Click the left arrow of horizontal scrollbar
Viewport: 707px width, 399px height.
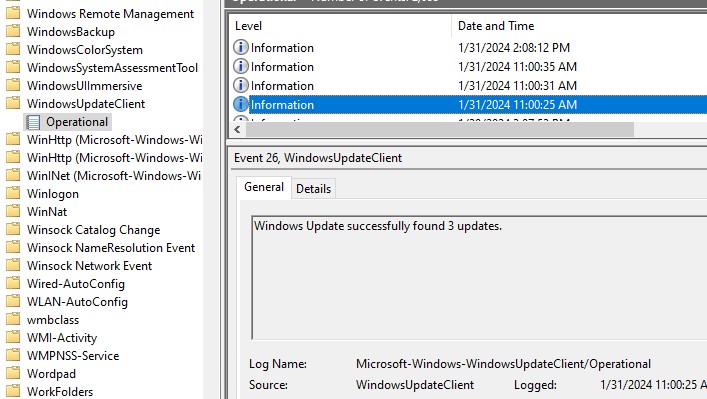(x=238, y=130)
